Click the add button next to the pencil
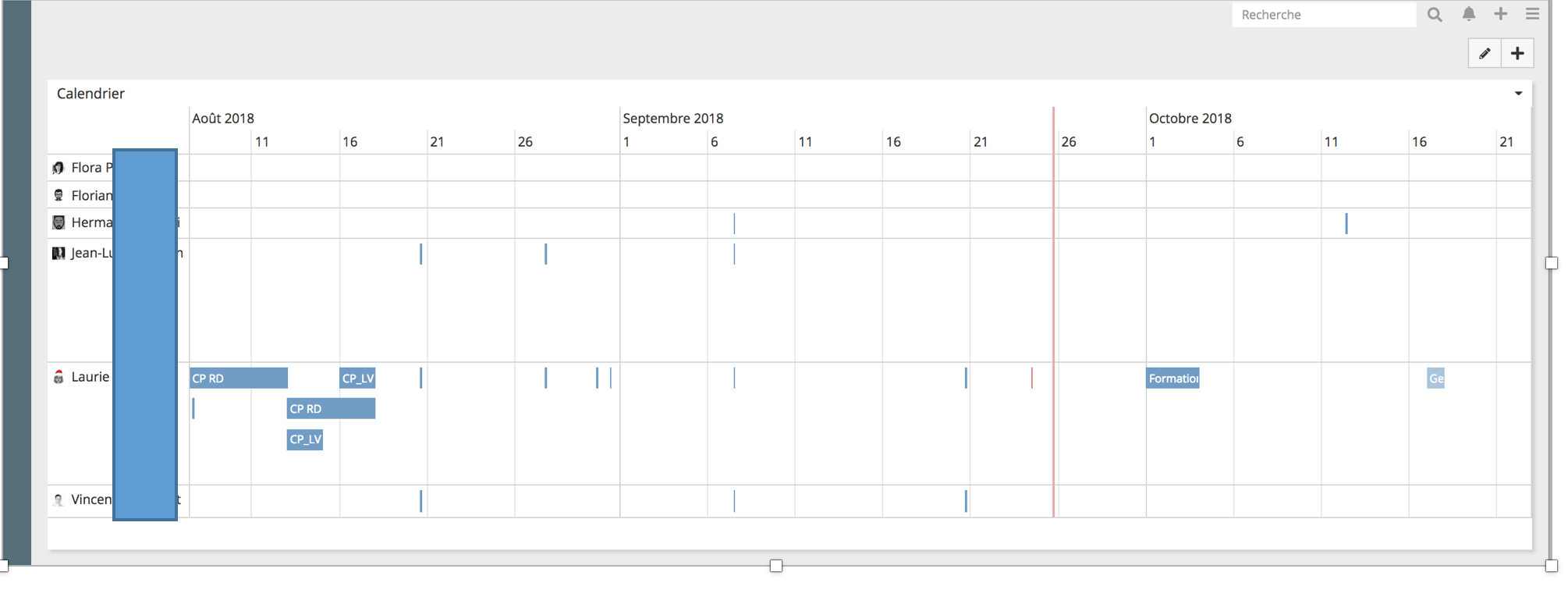Image resolution: width=1568 pixels, height=590 pixels. click(1517, 53)
